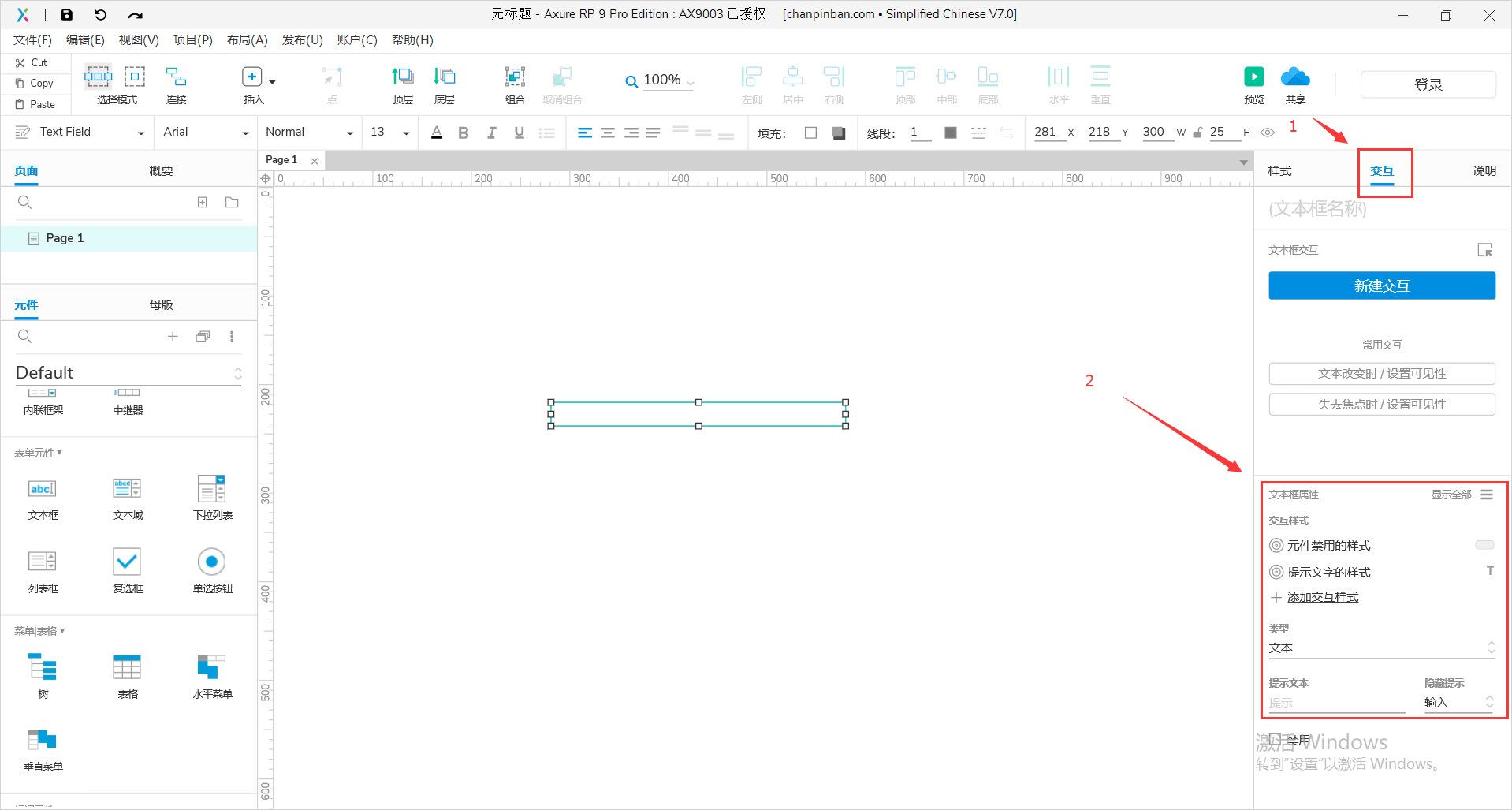Click the 新建交互 button
The width and height of the screenshot is (1512, 810).
coord(1381,286)
